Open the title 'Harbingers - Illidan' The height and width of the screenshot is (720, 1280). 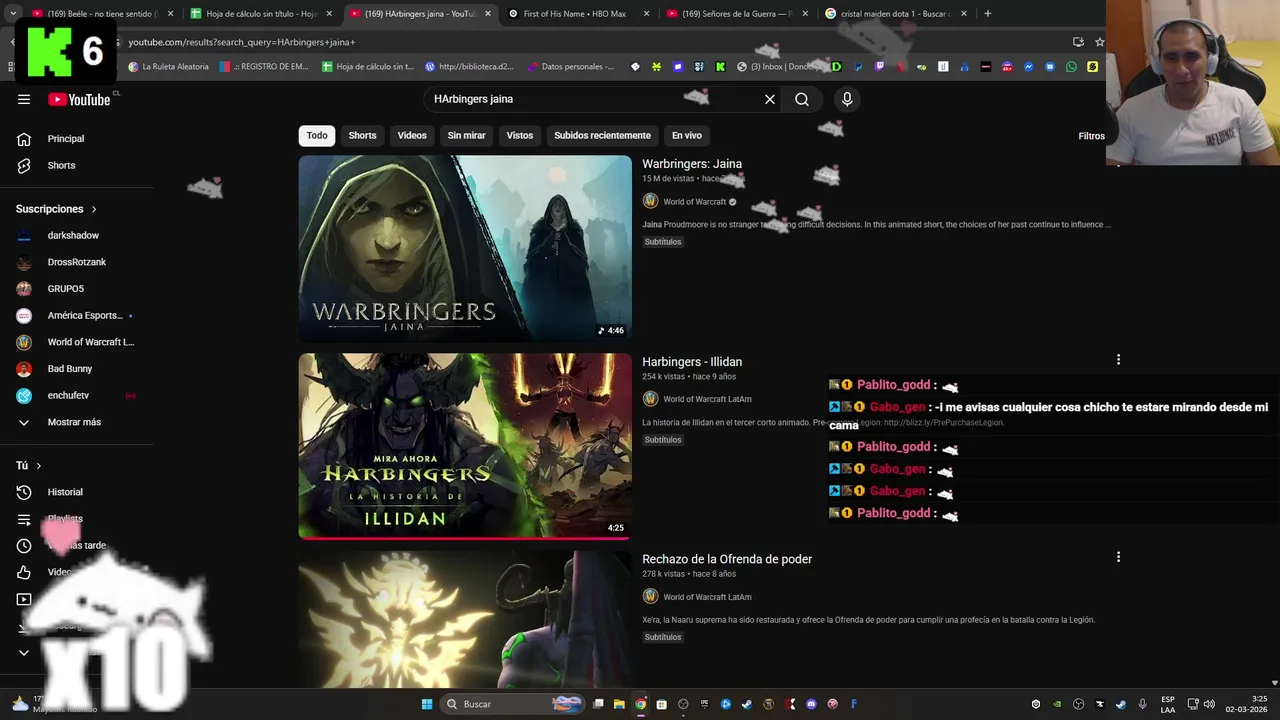click(692, 362)
